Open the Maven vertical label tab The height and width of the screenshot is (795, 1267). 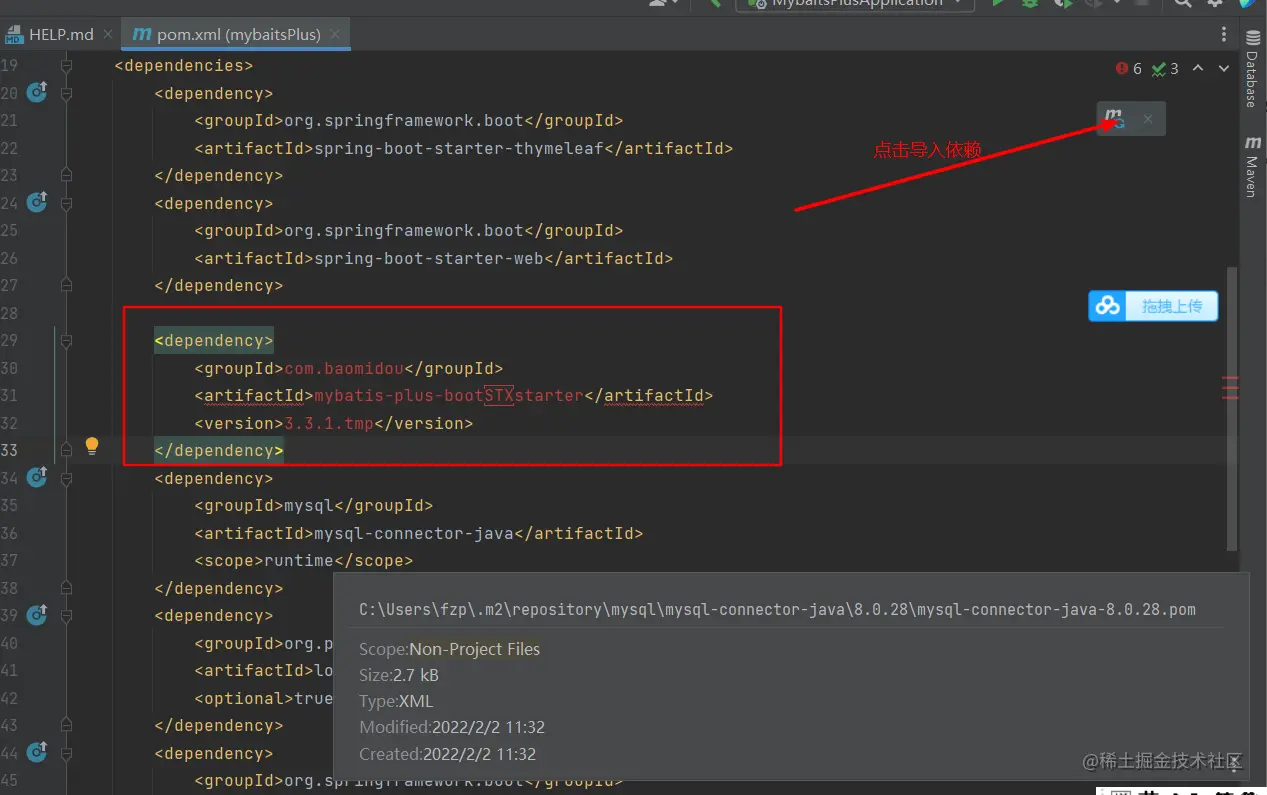pyautogui.click(x=1251, y=177)
